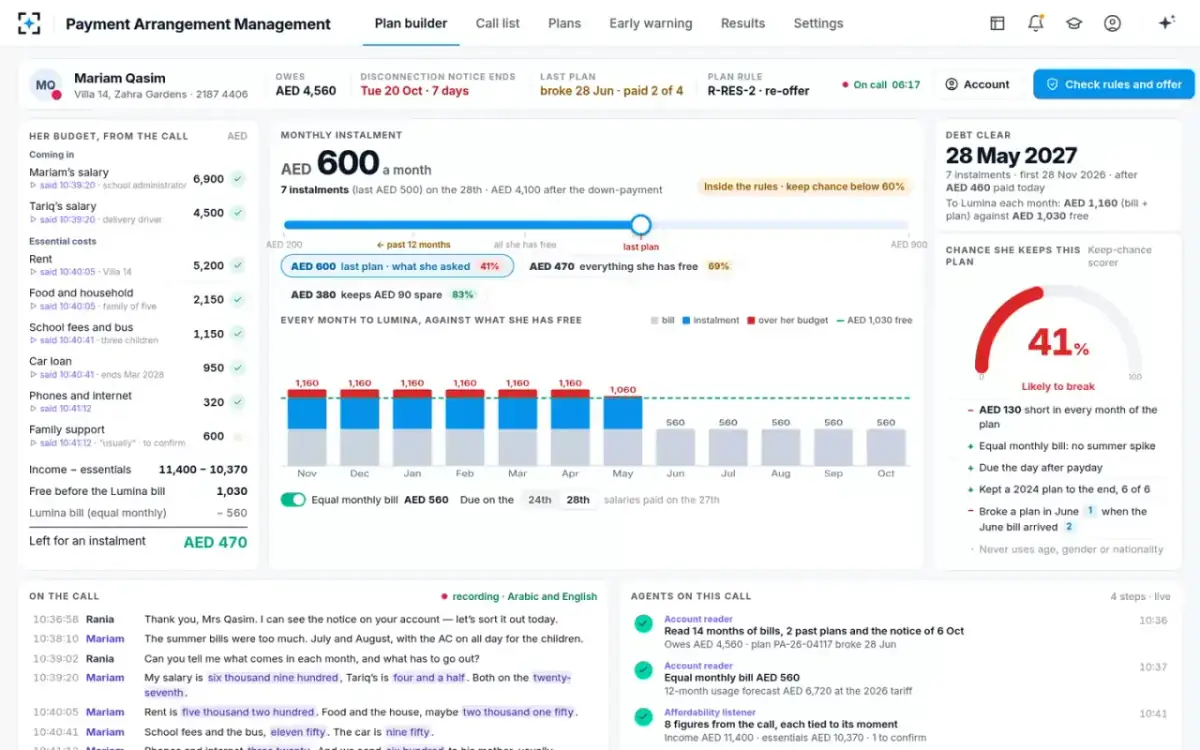
Task: Open reference 2 beside 'June bill arrived'
Action: point(1069,527)
